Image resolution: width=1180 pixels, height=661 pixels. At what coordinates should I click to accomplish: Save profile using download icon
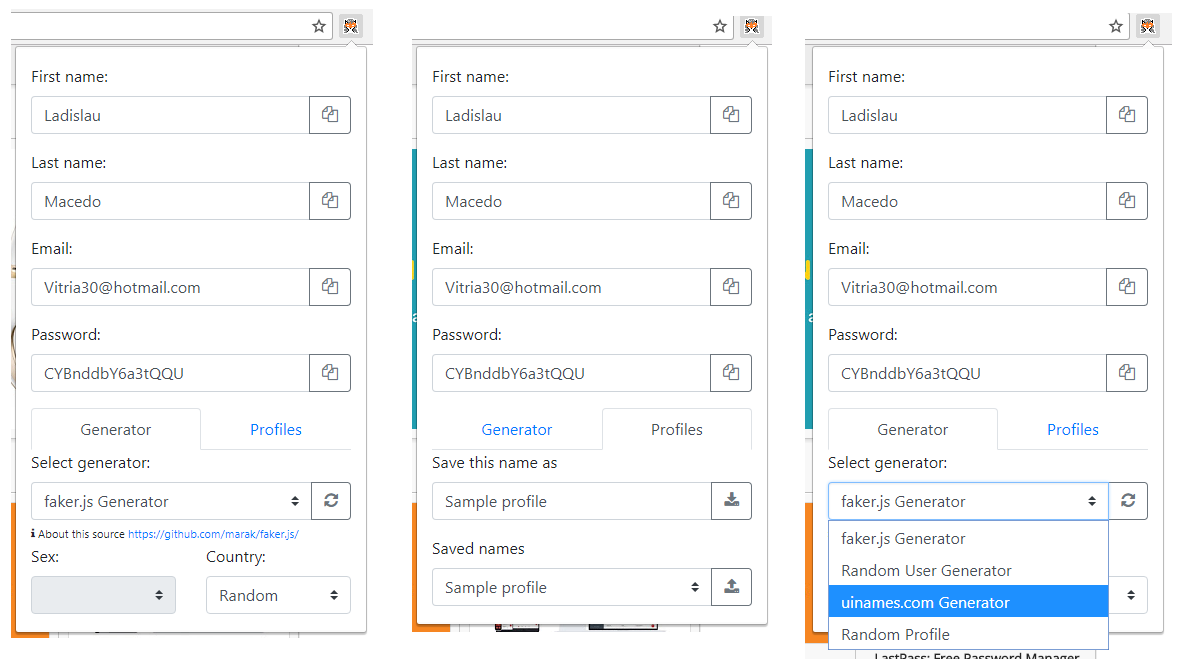click(731, 501)
